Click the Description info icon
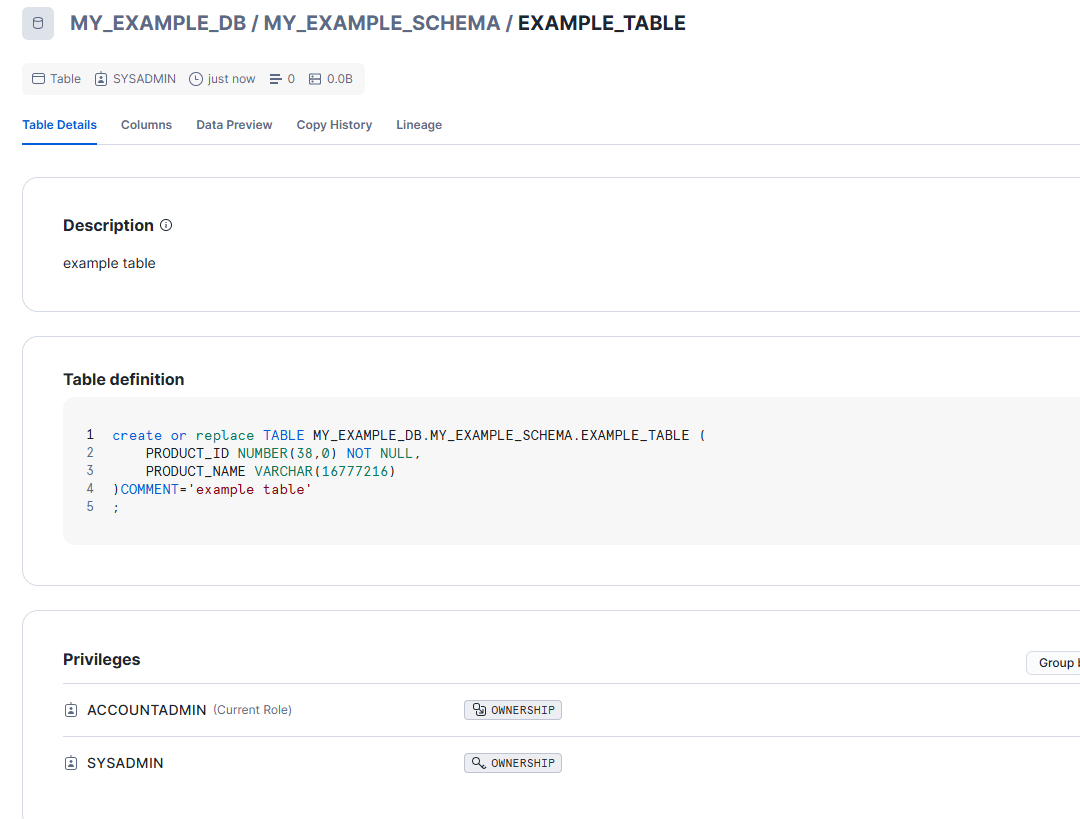1080x819 pixels. click(x=166, y=225)
